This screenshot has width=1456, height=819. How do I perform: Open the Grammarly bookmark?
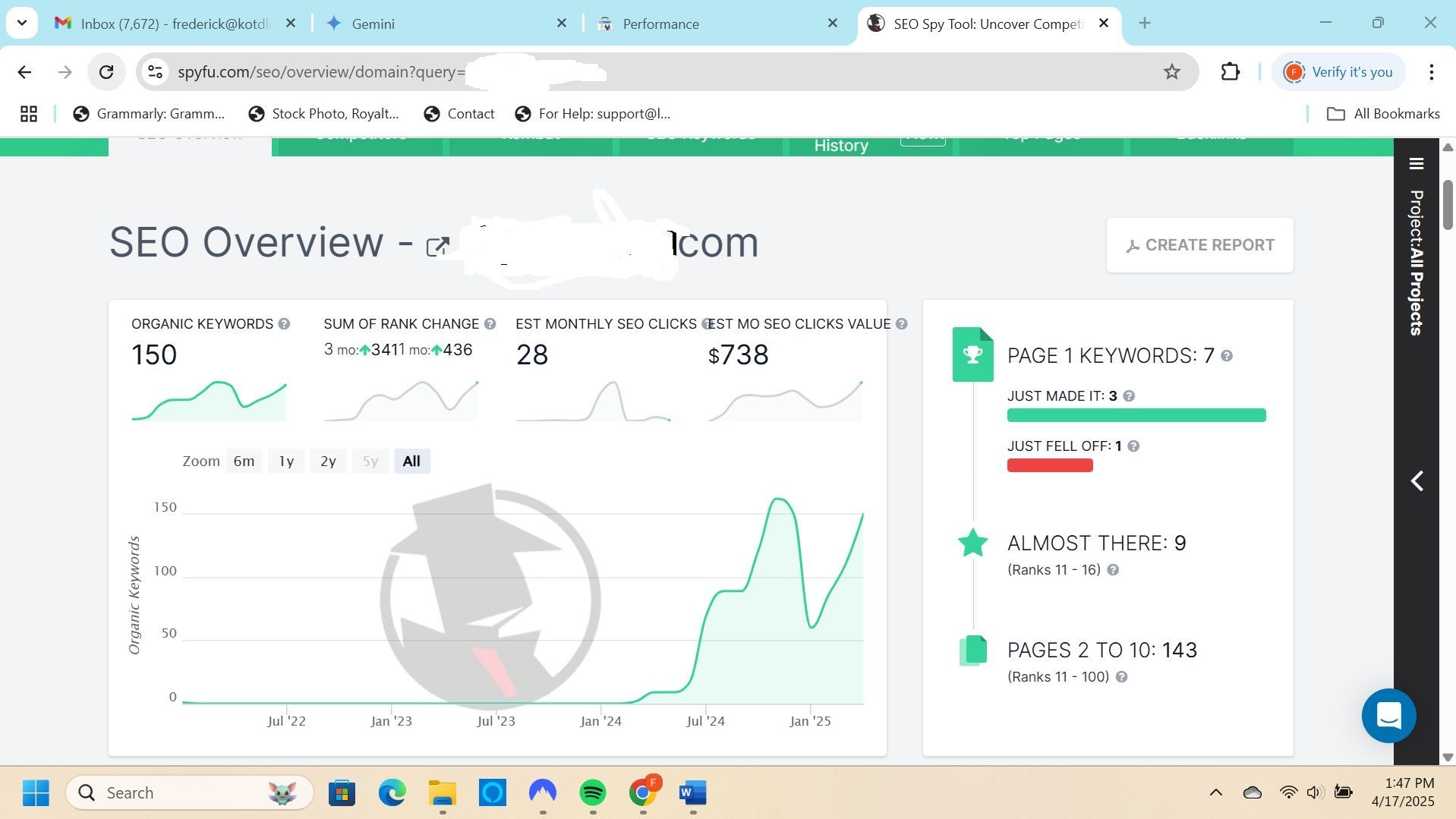pyautogui.click(x=149, y=114)
